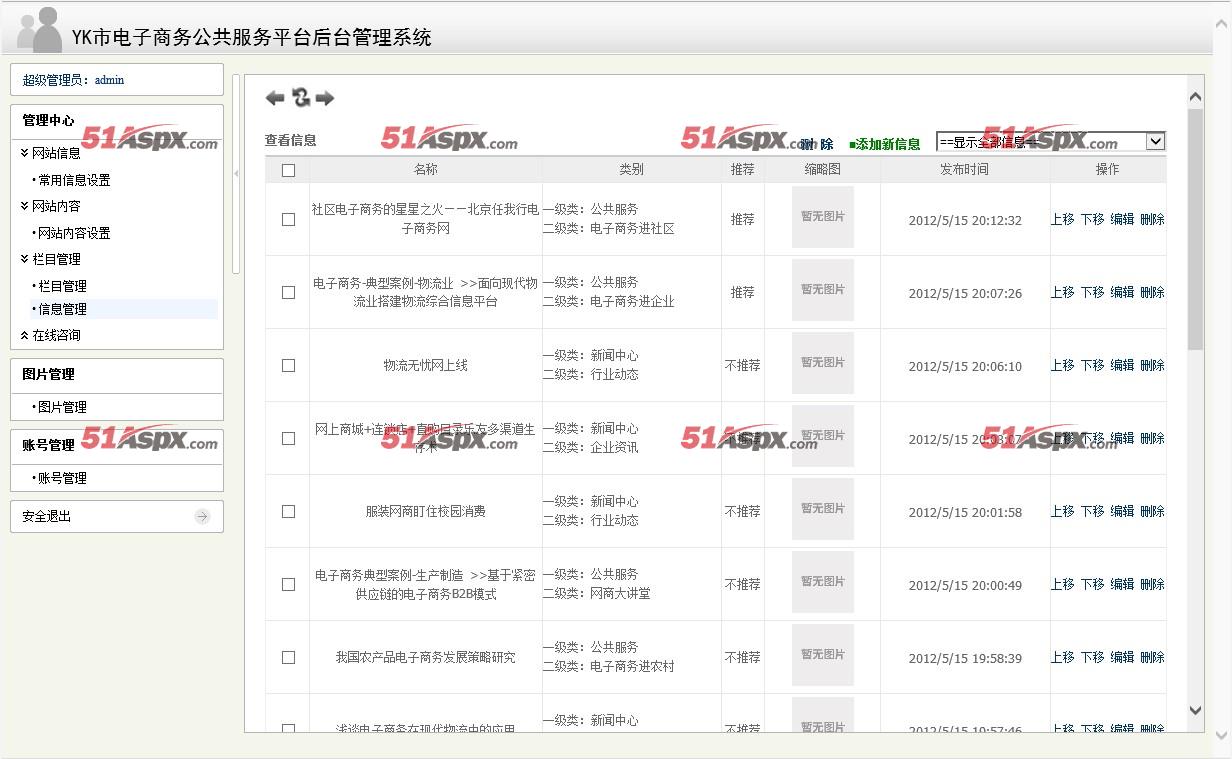This screenshot has width=1232, height=759.
Task: Click 下移 for 电子商务典型案例-生产制造 row
Action: coord(1092,584)
